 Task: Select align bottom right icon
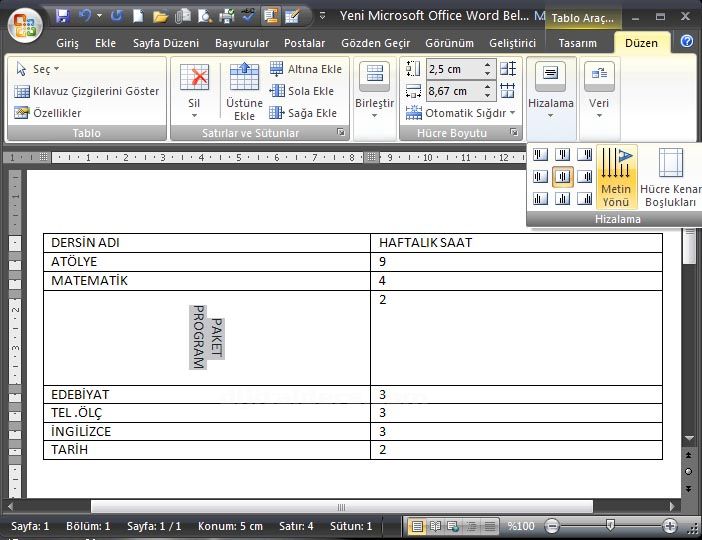click(585, 198)
